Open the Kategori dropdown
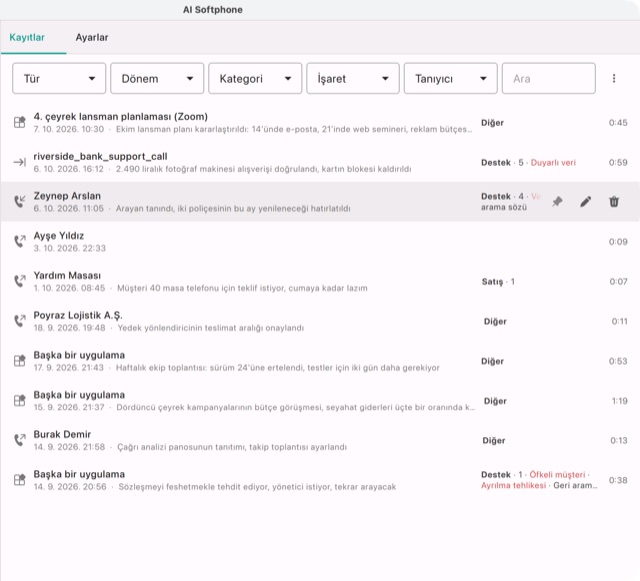This screenshot has height=581, width=640. (x=255, y=78)
